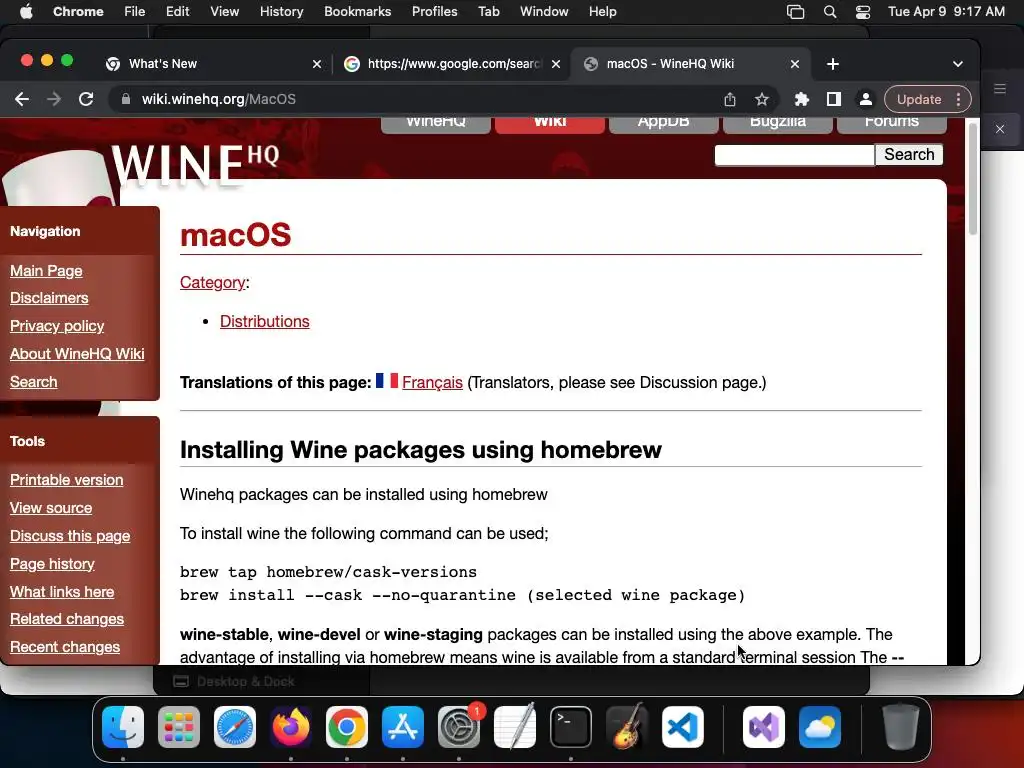1024x768 pixels.
Task: Click the wiki search input field
Action: pyautogui.click(x=794, y=155)
